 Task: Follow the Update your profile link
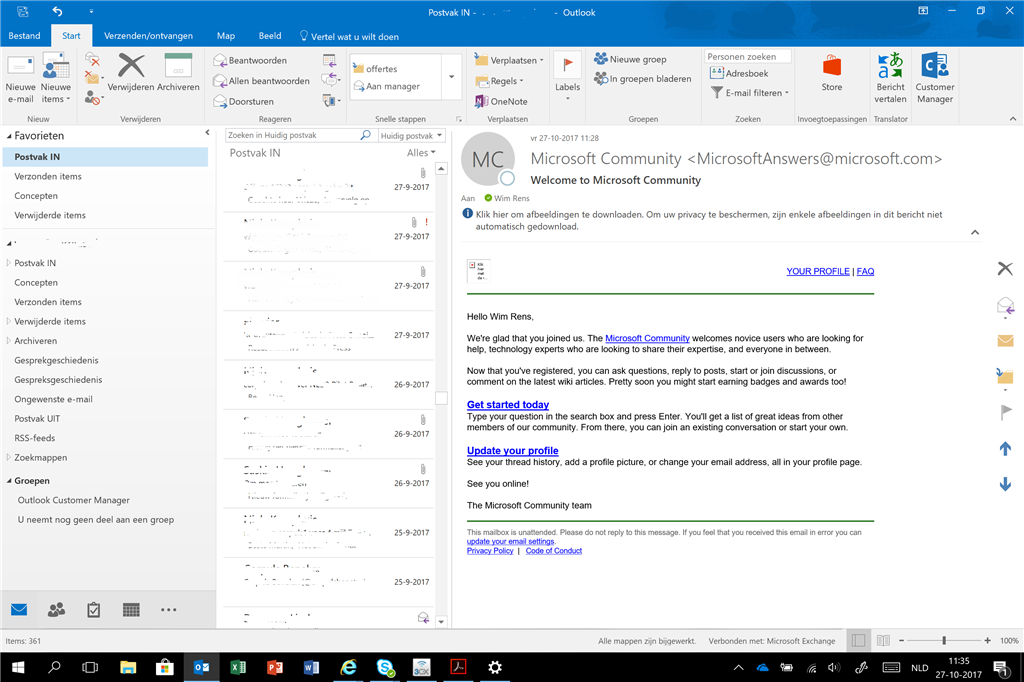pos(513,451)
